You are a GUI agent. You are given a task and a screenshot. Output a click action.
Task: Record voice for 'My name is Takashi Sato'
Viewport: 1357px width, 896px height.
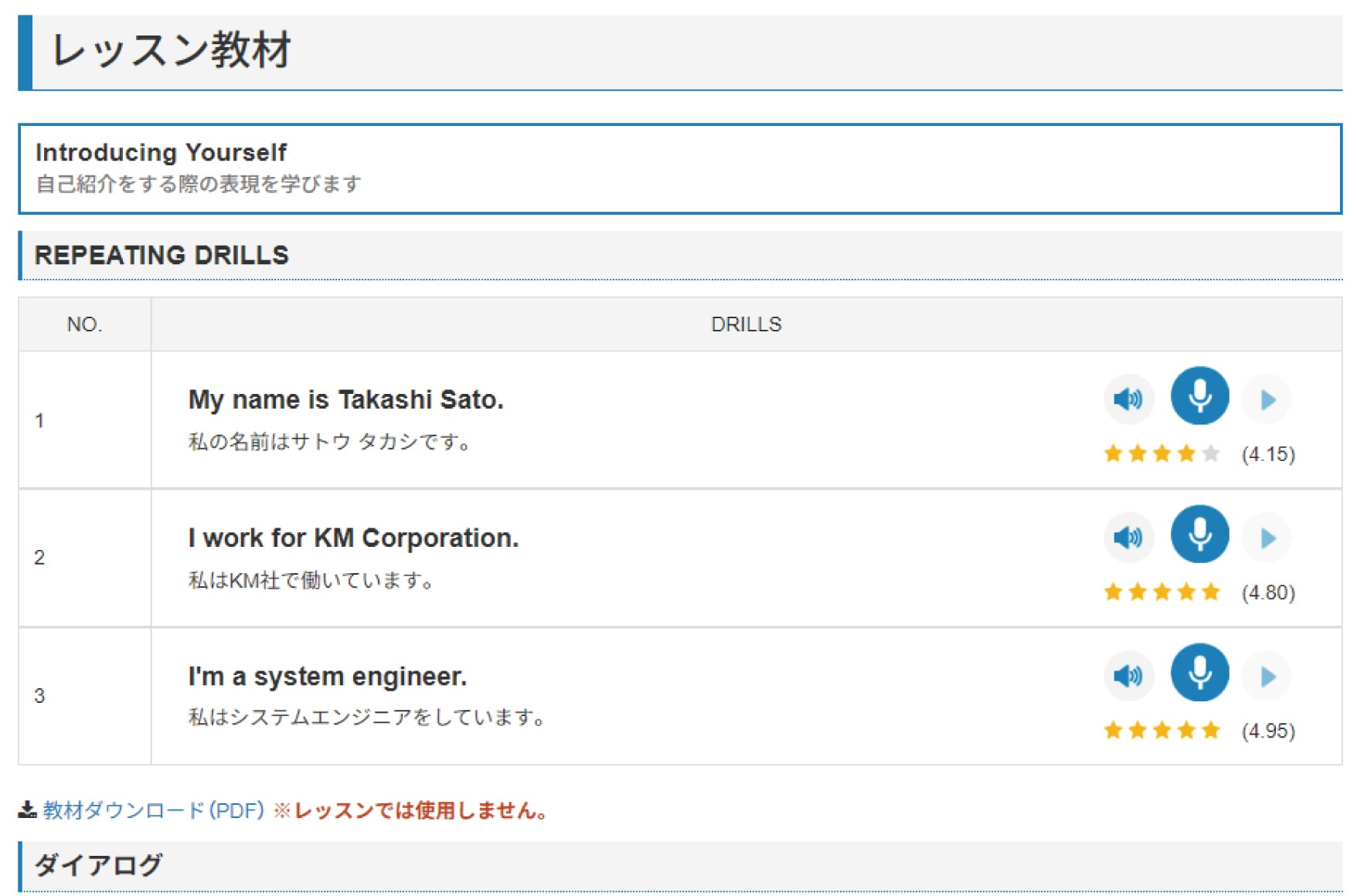1199,395
